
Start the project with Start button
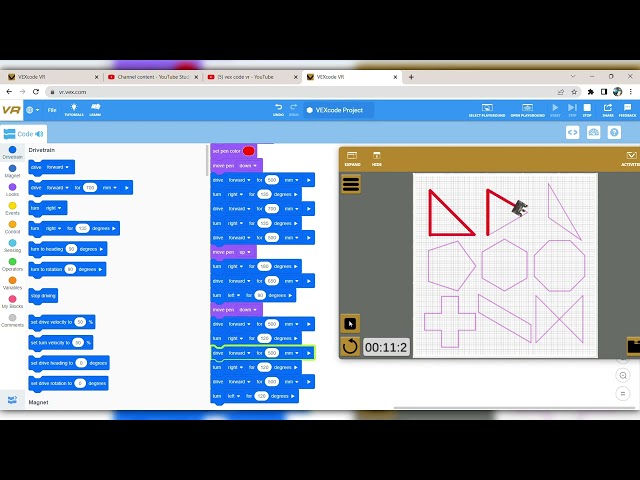555,110
